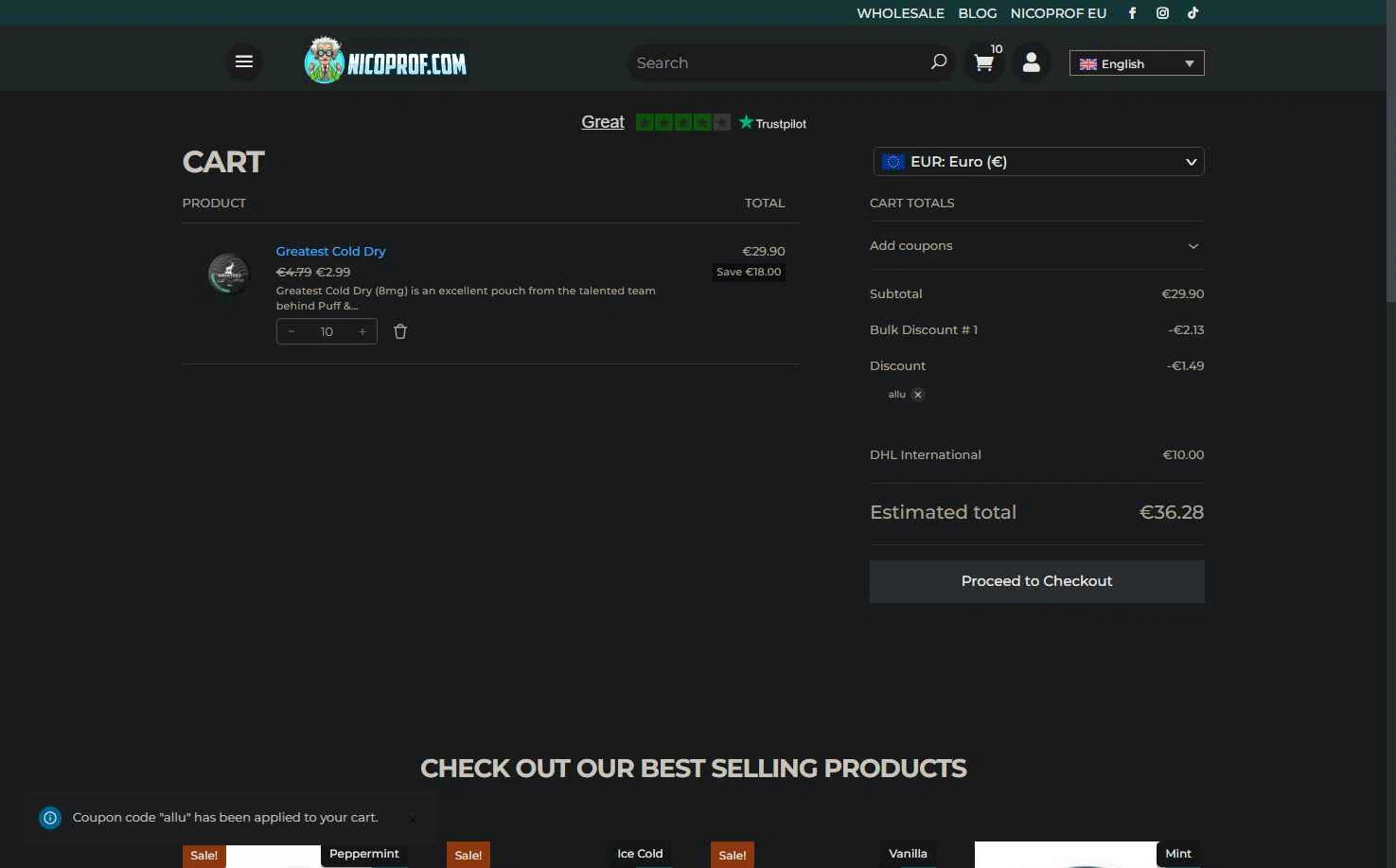Viewport: 1396px width, 868px height.
Task: Remove the allu coupon
Action: click(x=918, y=395)
